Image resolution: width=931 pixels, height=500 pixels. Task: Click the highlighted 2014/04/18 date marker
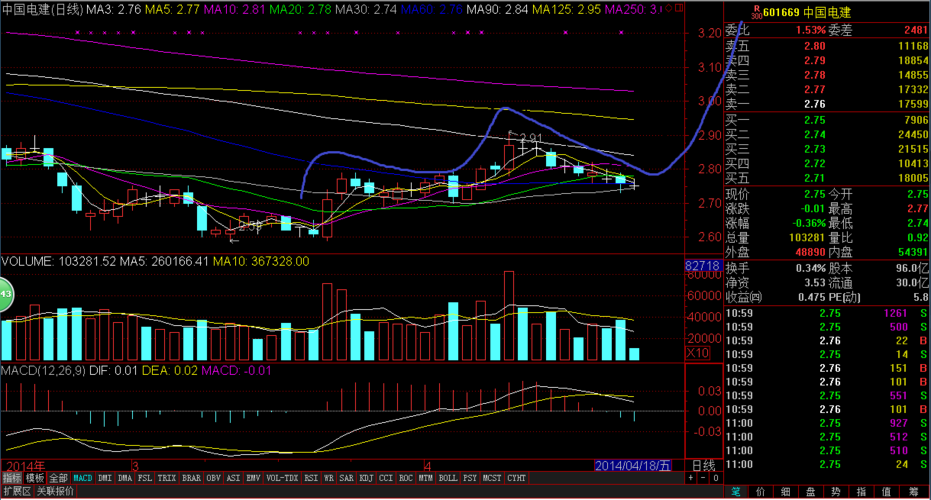633,466
